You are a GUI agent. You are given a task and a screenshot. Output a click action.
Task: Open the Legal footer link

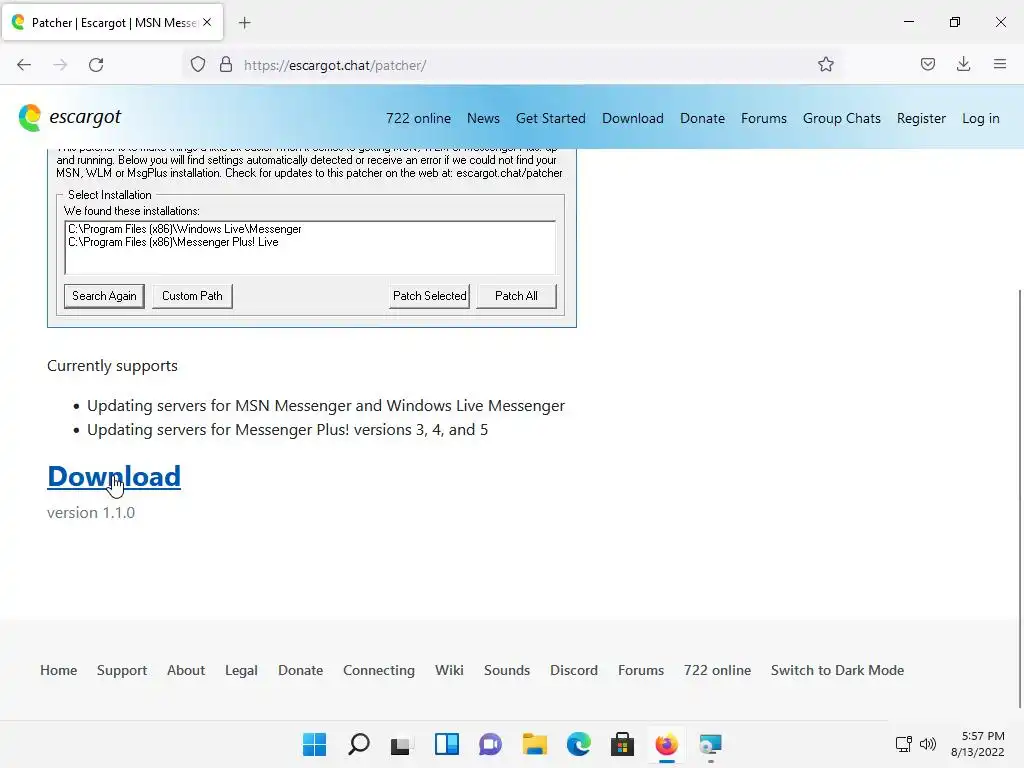point(241,670)
